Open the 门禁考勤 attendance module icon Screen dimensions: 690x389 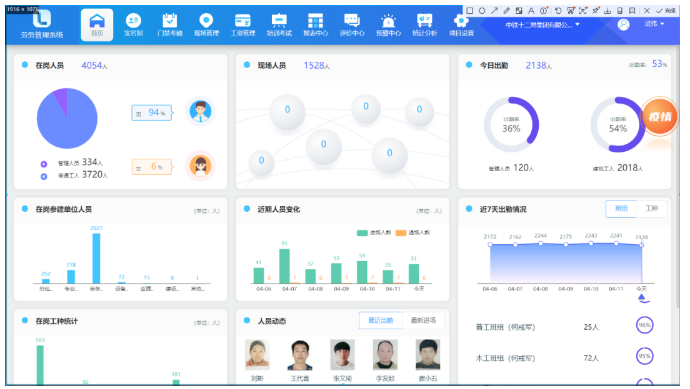point(170,25)
